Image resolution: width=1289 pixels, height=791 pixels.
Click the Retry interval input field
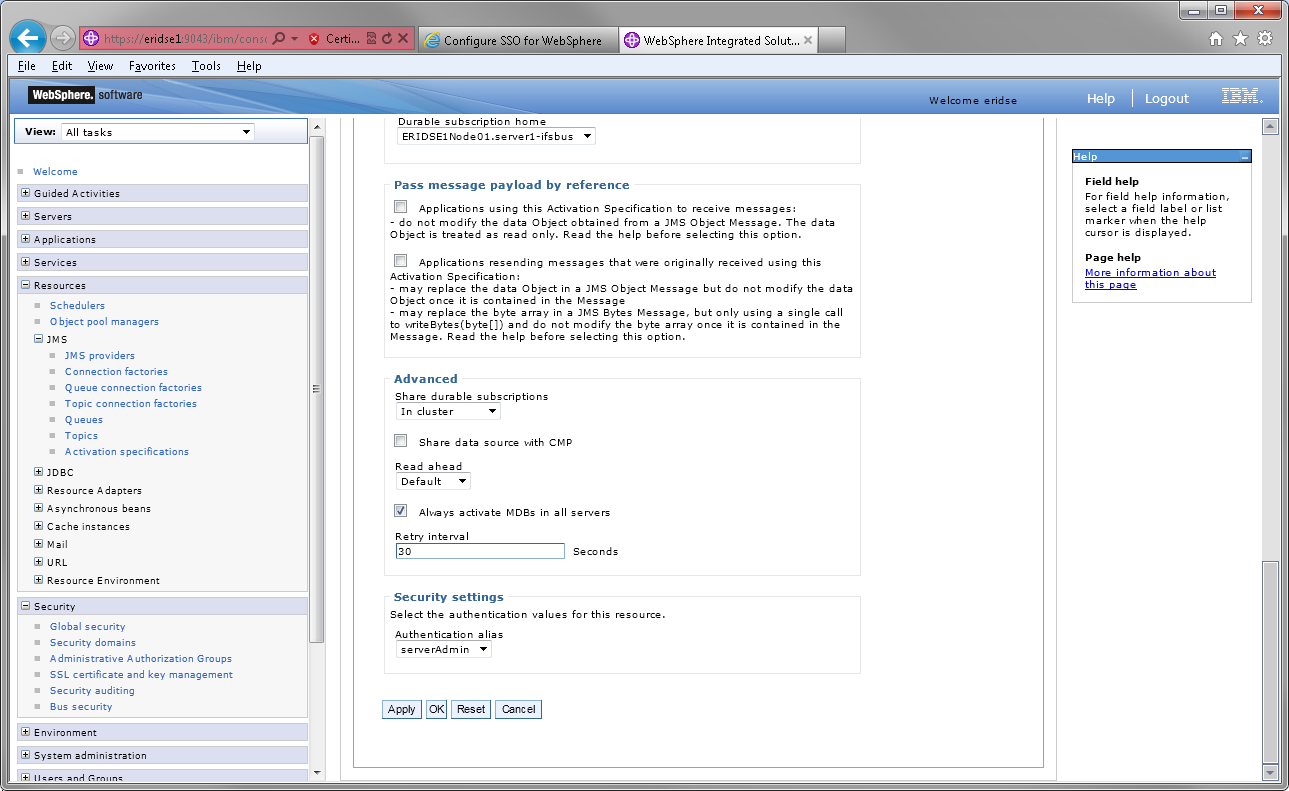(x=480, y=551)
